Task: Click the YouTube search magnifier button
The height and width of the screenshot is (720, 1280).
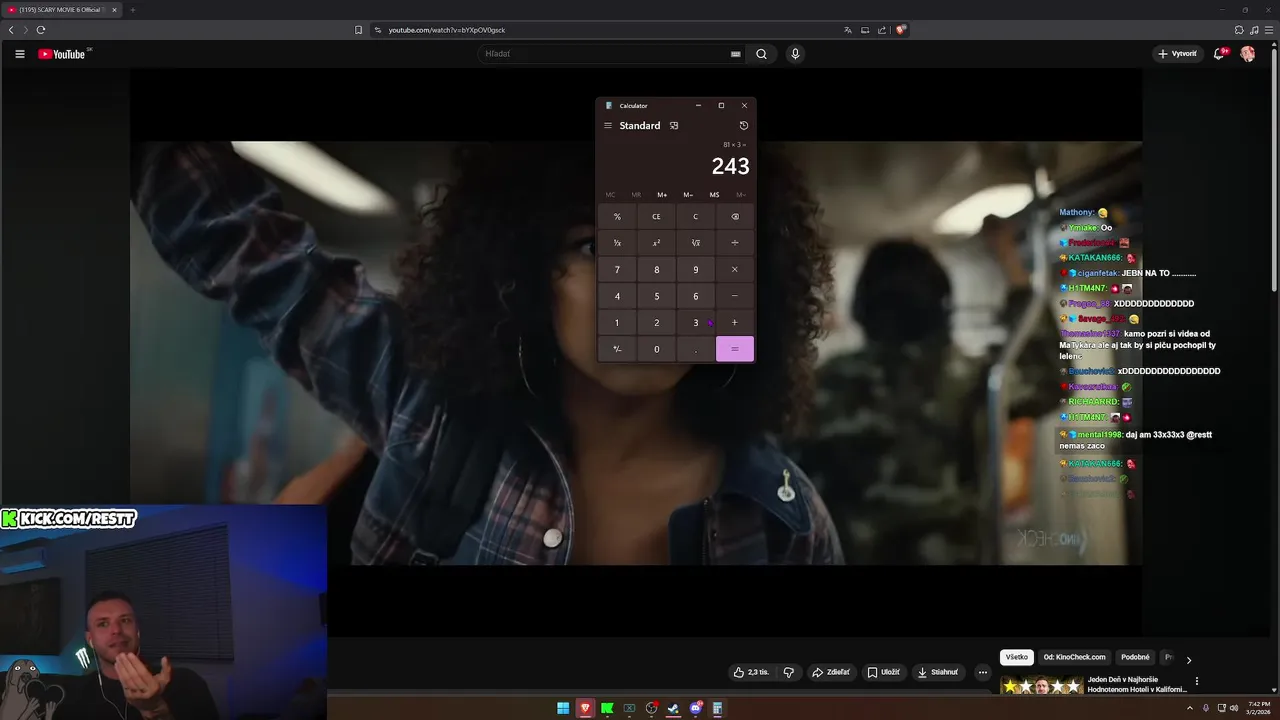Action: [761, 54]
